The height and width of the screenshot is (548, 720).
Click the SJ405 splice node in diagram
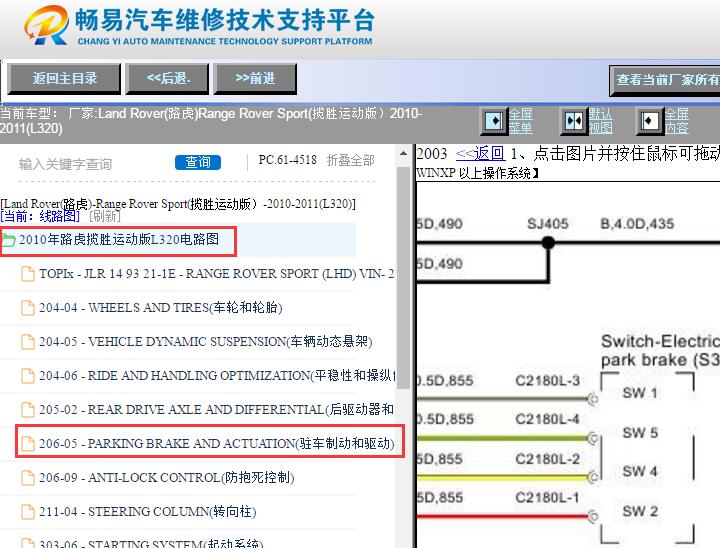tap(548, 242)
